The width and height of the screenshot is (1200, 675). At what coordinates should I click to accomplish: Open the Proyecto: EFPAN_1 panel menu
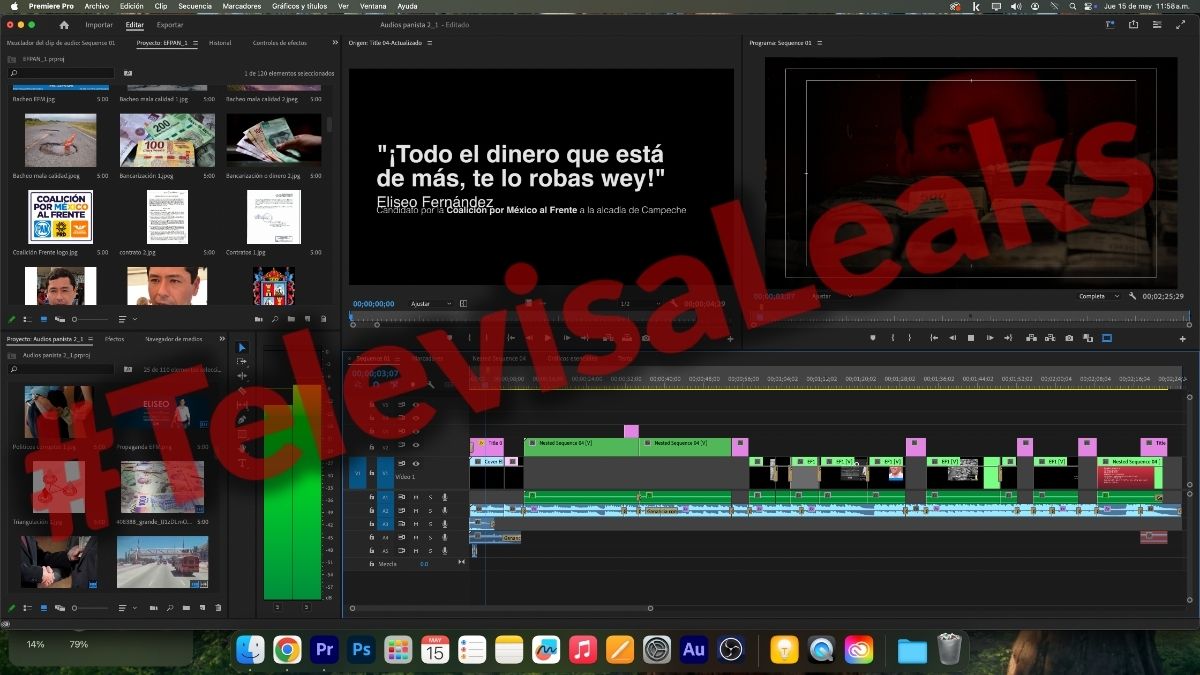196,43
